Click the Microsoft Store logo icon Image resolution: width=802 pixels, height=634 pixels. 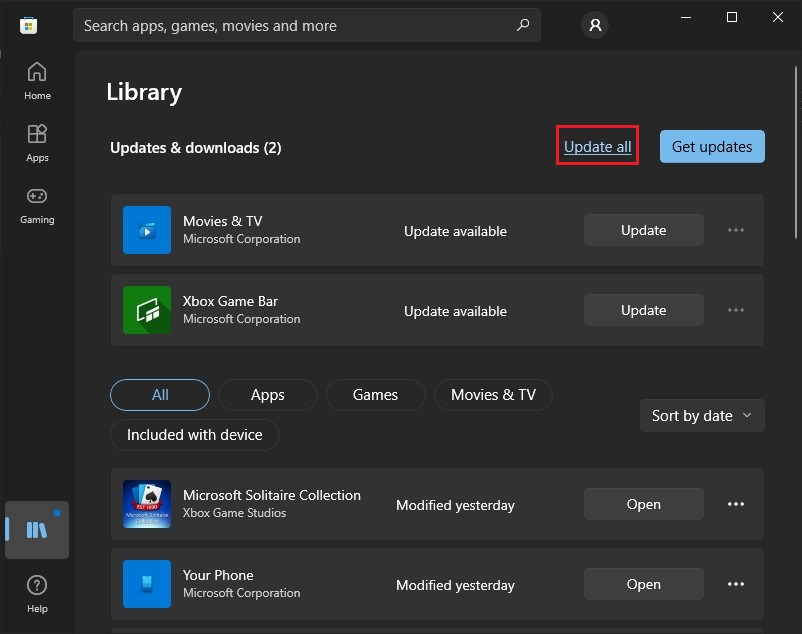point(29,25)
